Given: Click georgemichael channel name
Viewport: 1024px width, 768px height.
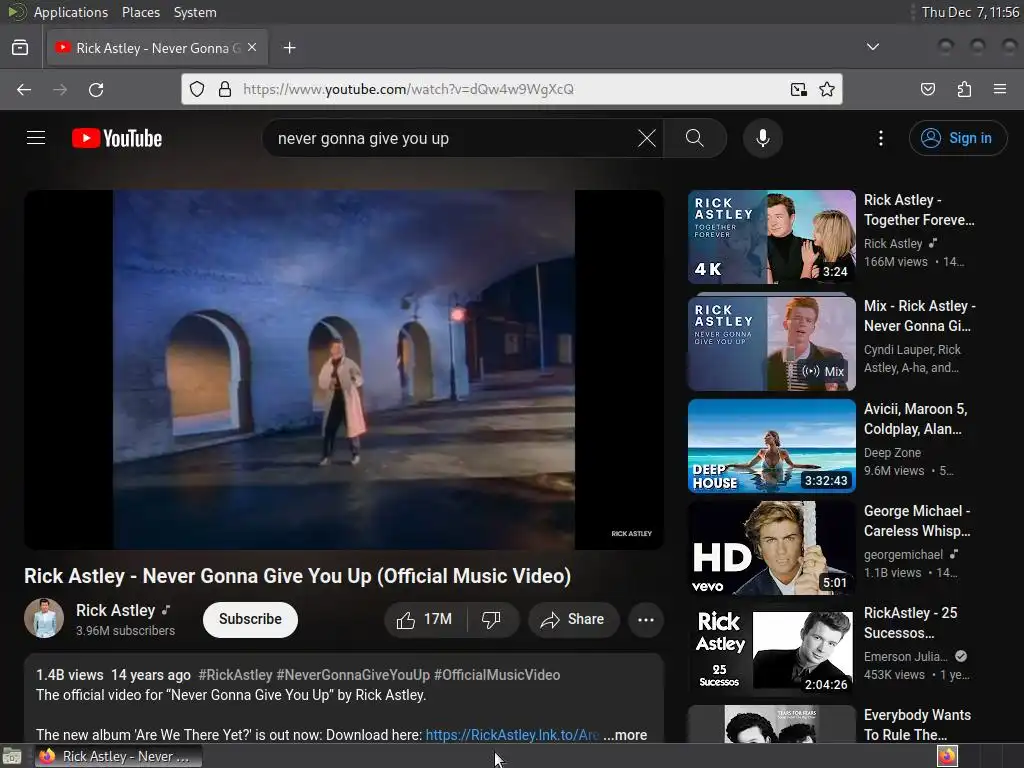Looking at the screenshot, I should pyautogui.click(x=903, y=554).
